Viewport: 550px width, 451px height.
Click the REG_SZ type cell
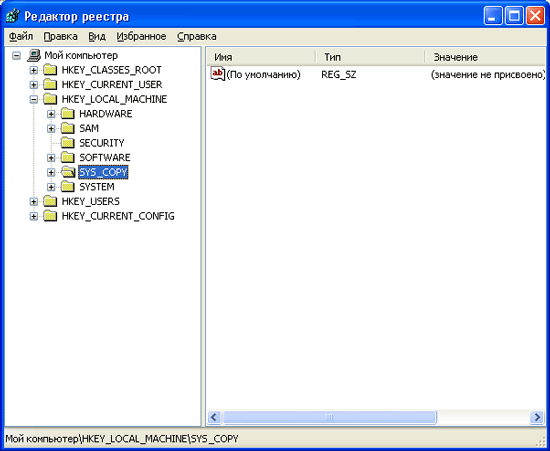[338, 75]
